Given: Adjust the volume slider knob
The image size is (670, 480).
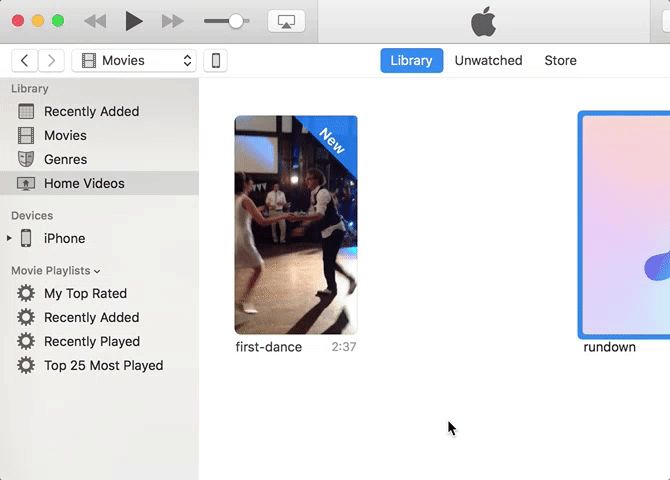Looking at the screenshot, I should (236, 21).
